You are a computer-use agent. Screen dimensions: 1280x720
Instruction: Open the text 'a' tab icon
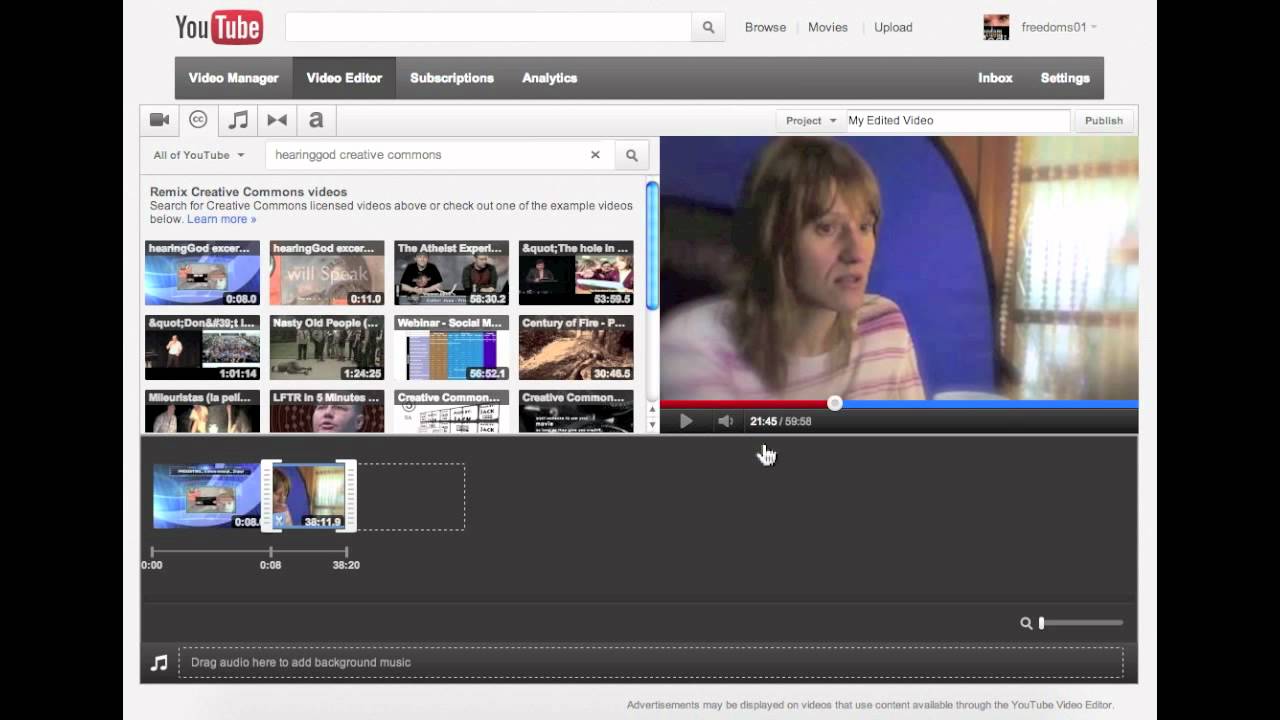[x=316, y=120]
